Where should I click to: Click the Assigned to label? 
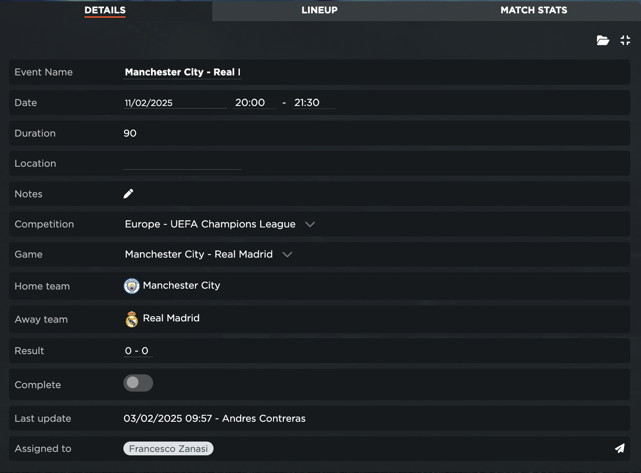click(43, 448)
